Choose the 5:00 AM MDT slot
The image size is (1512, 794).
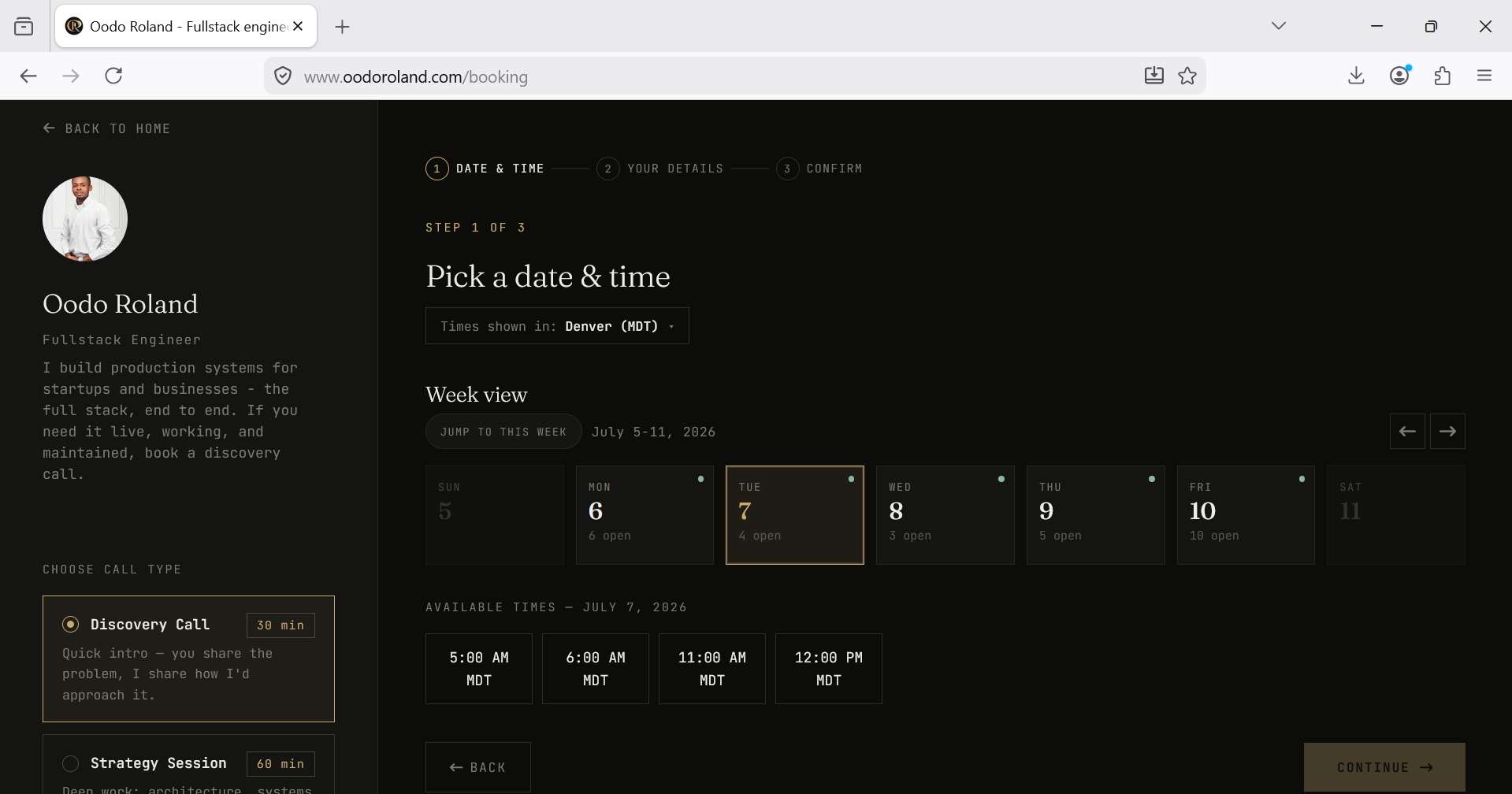(x=479, y=669)
